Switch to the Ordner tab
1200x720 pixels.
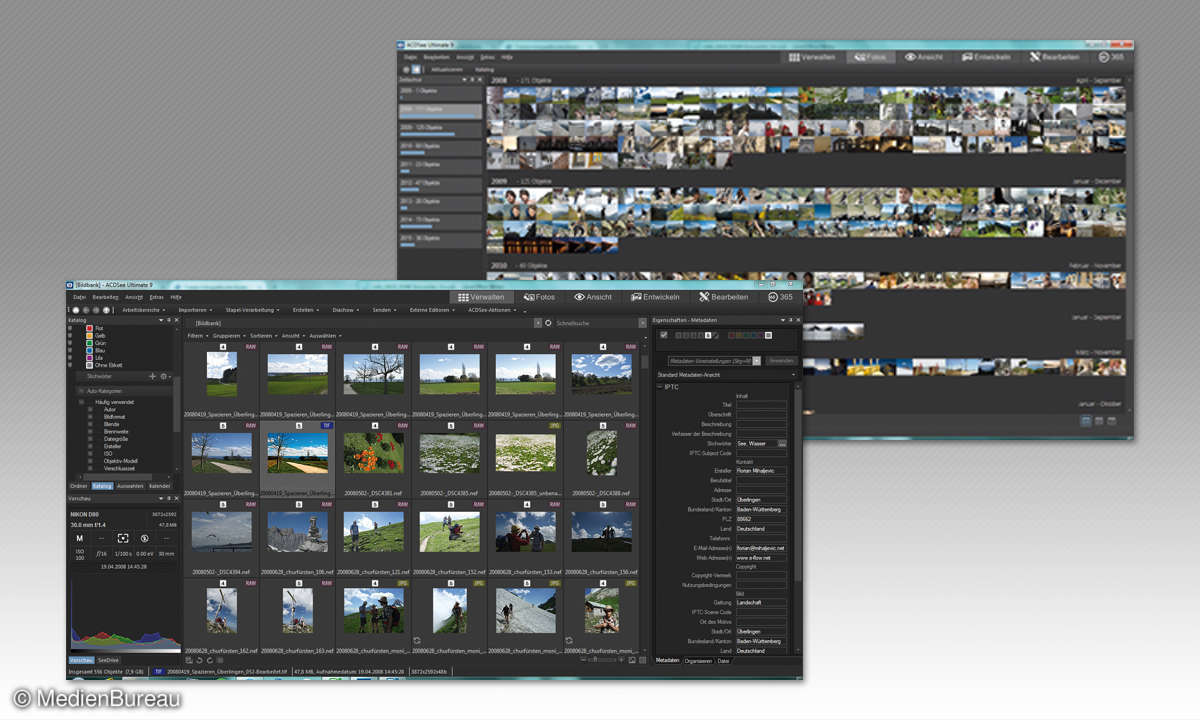point(78,486)
